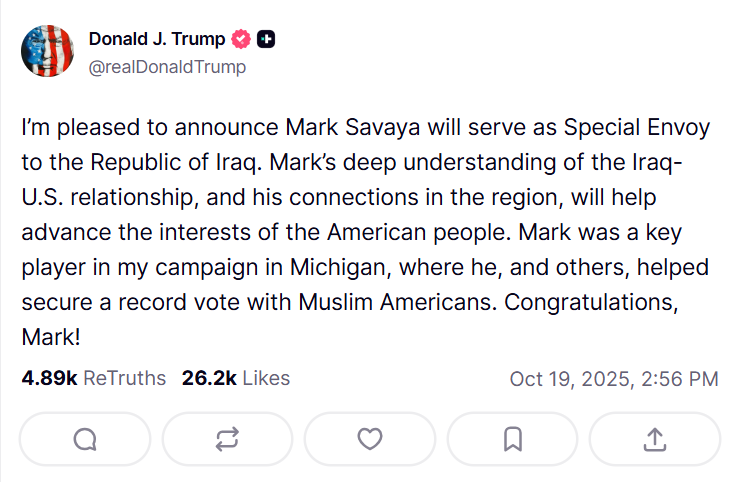Click the black plus badge beside name
Screen dimensions: 737x482
pos(266,40)
